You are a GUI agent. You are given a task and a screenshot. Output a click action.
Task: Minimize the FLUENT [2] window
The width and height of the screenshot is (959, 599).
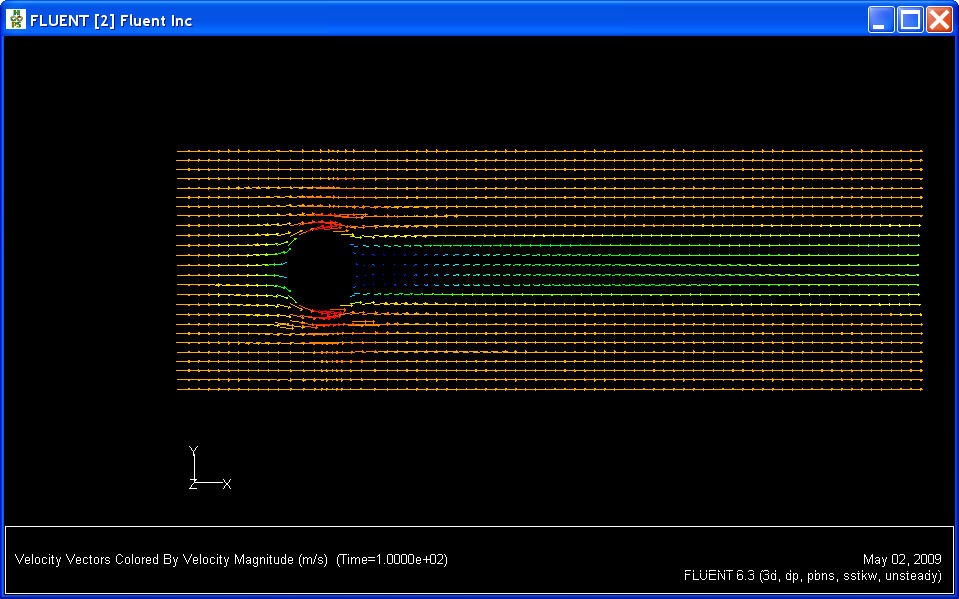pos(881,20)
